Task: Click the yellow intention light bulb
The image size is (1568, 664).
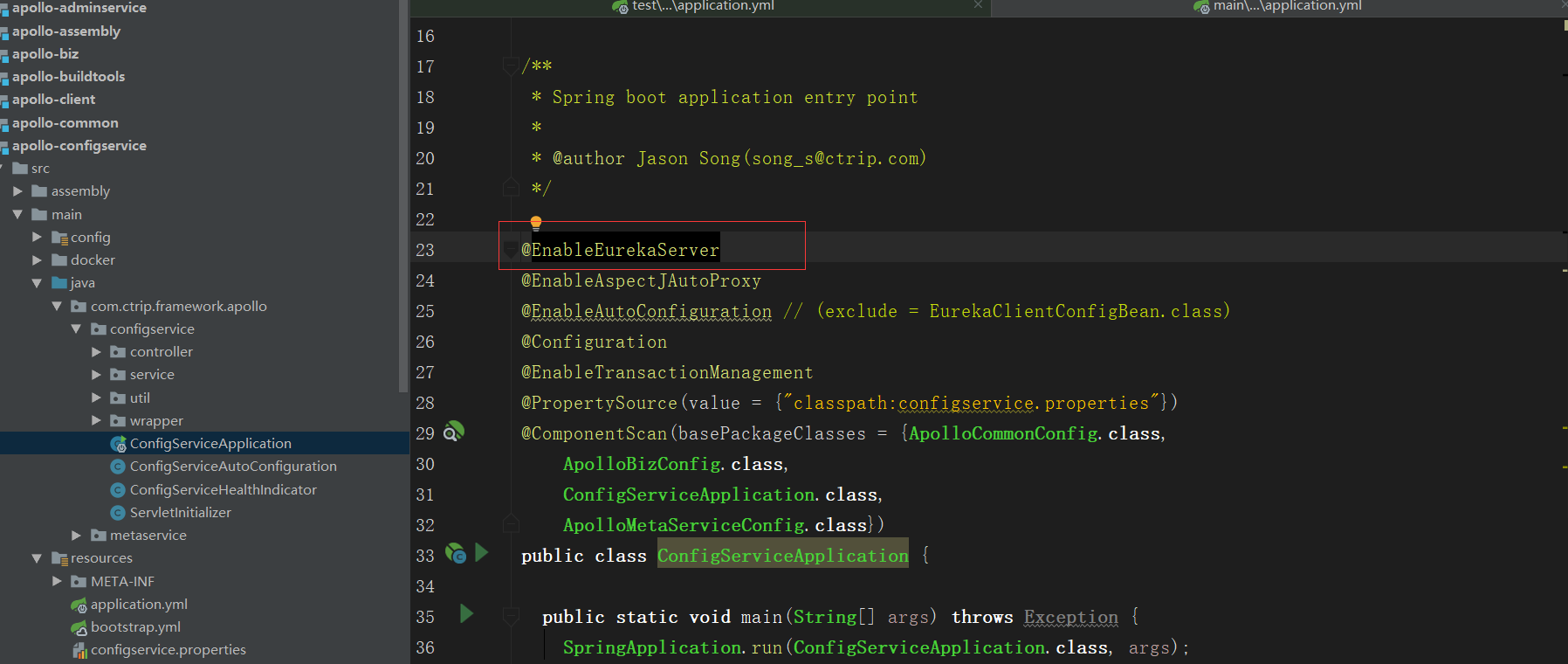Action: 536,224
